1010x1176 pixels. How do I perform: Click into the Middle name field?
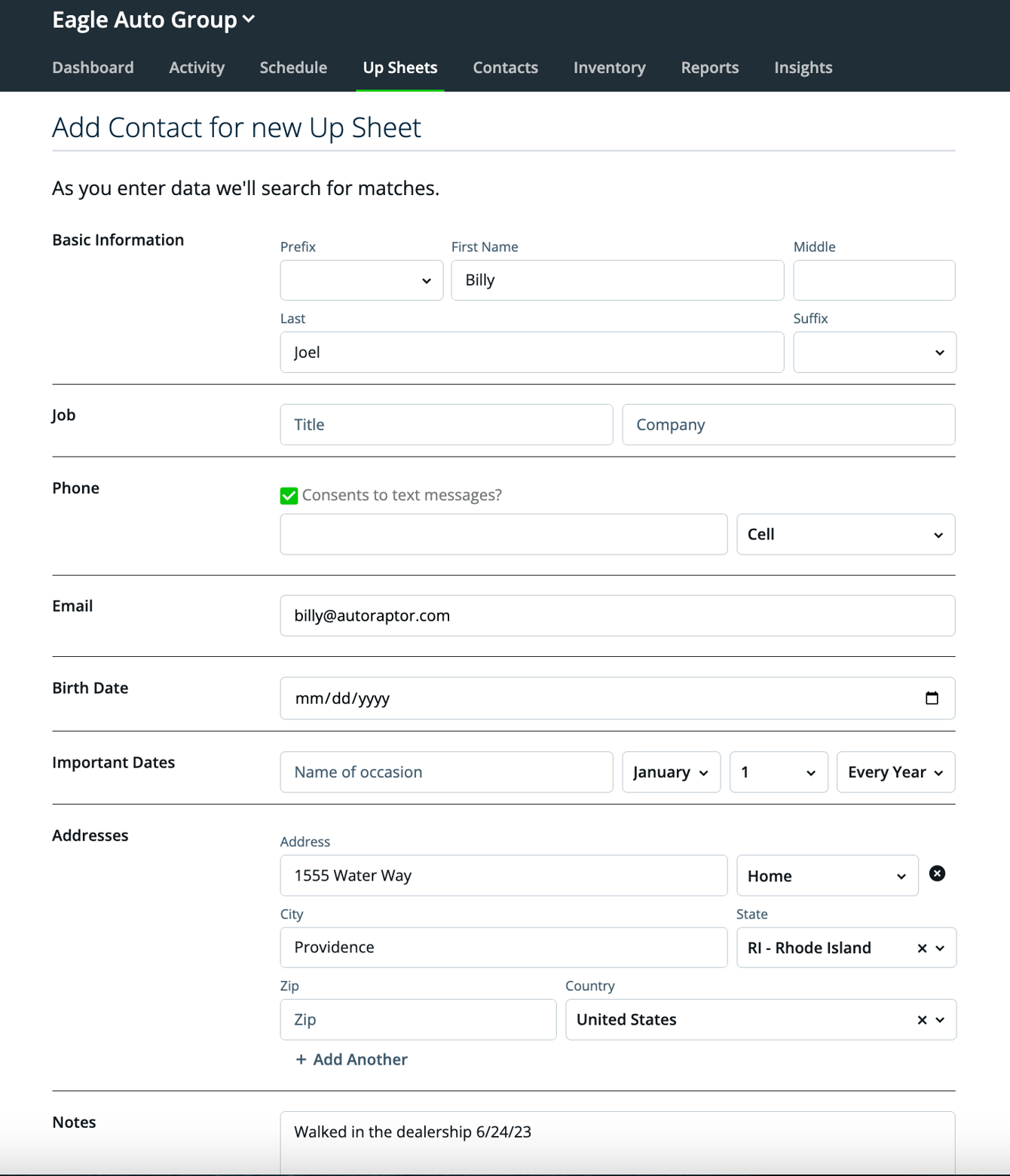coord(874,280)
